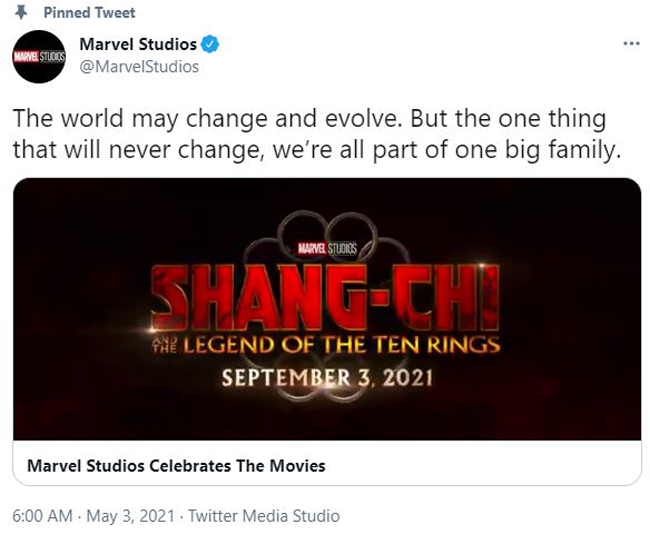The image size is (650, 534).
Task: Click the red SHANG-CHI title lettering
Action: [x=327, y=296]
